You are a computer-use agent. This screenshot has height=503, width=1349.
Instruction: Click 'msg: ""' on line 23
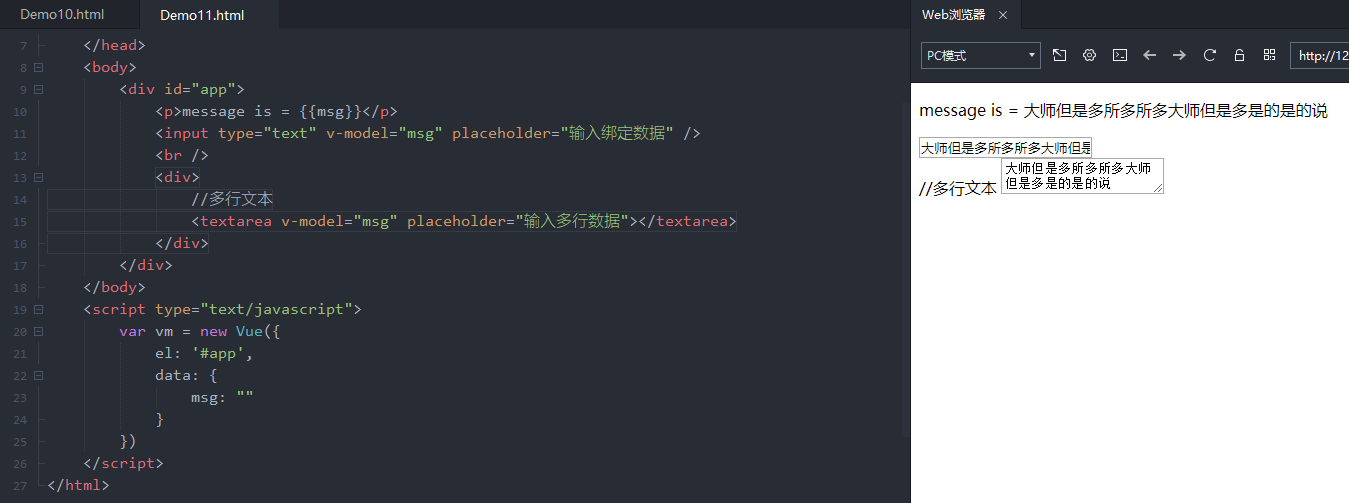click(222, 397)
